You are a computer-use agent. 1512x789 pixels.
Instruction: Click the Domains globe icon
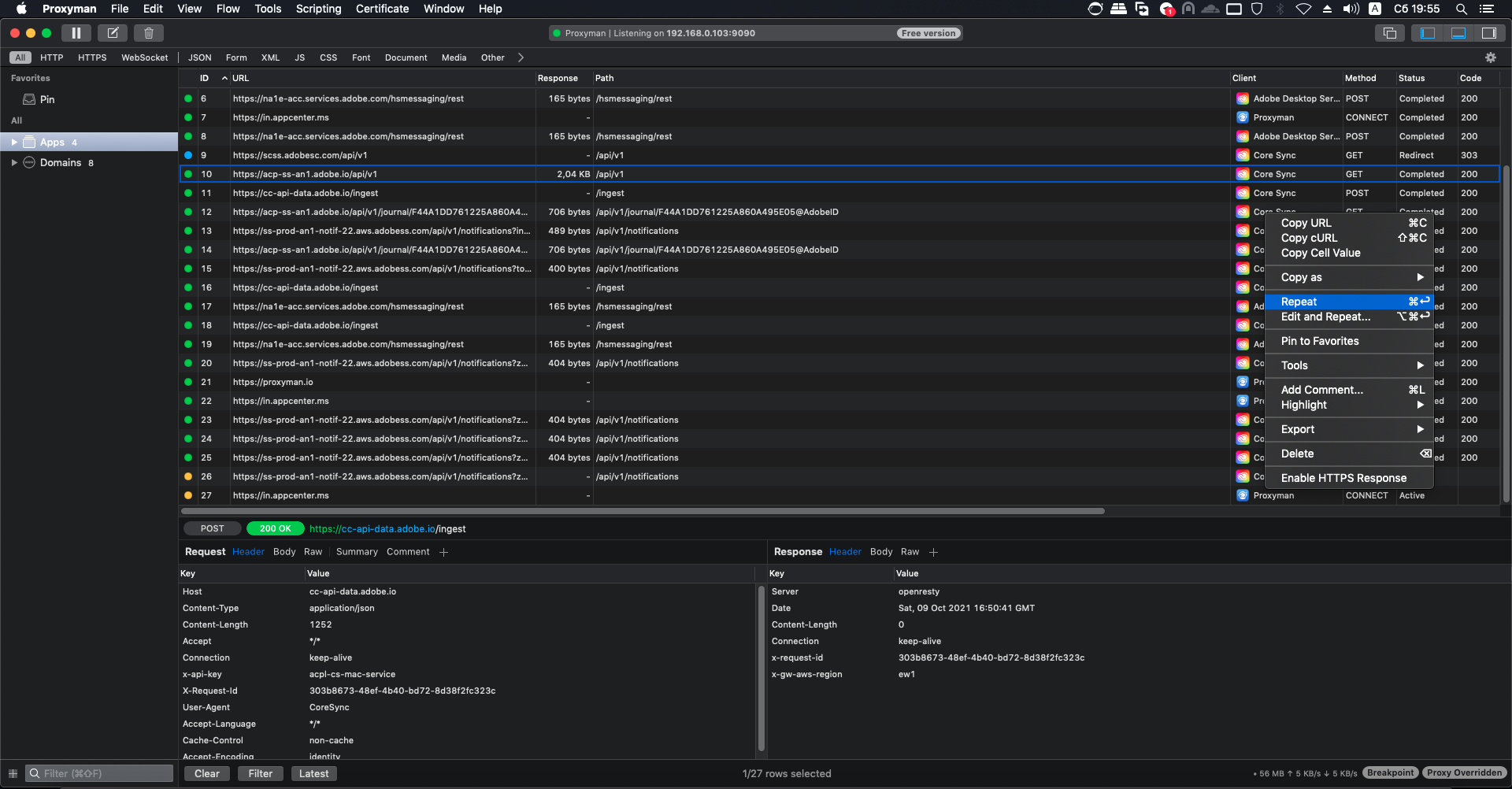coord(29,162)
